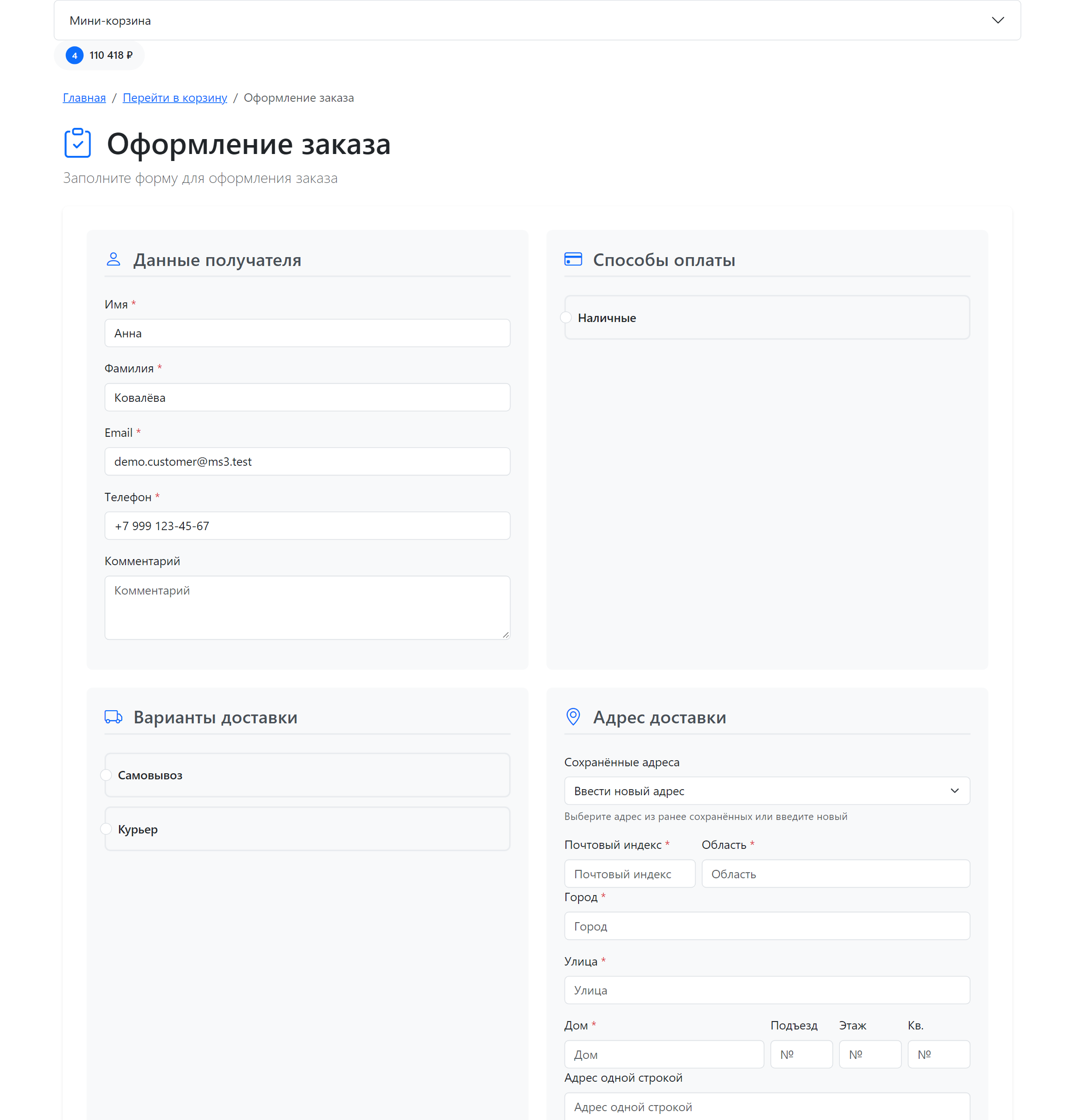
Task: Click the Почтовый индекс input
Action: (629, 874)
